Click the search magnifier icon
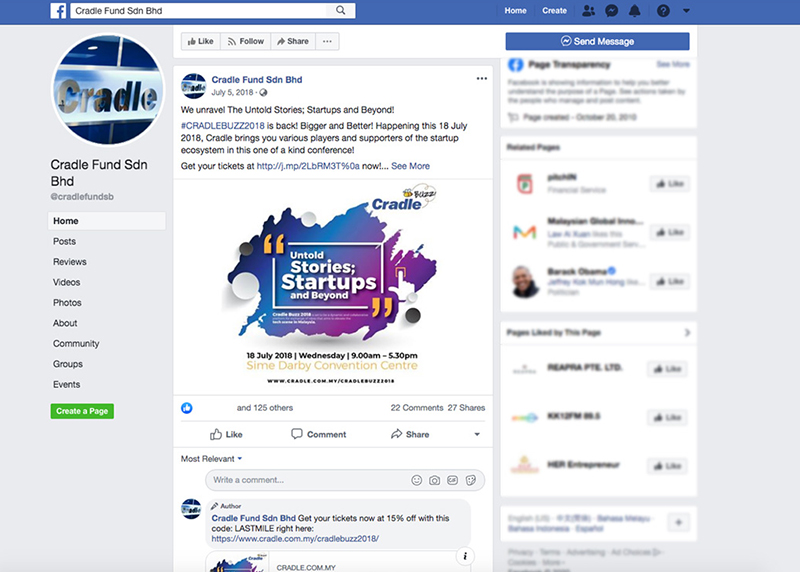Image resolution: width=800 pixels, height=572 pixels. coord(340,10)
